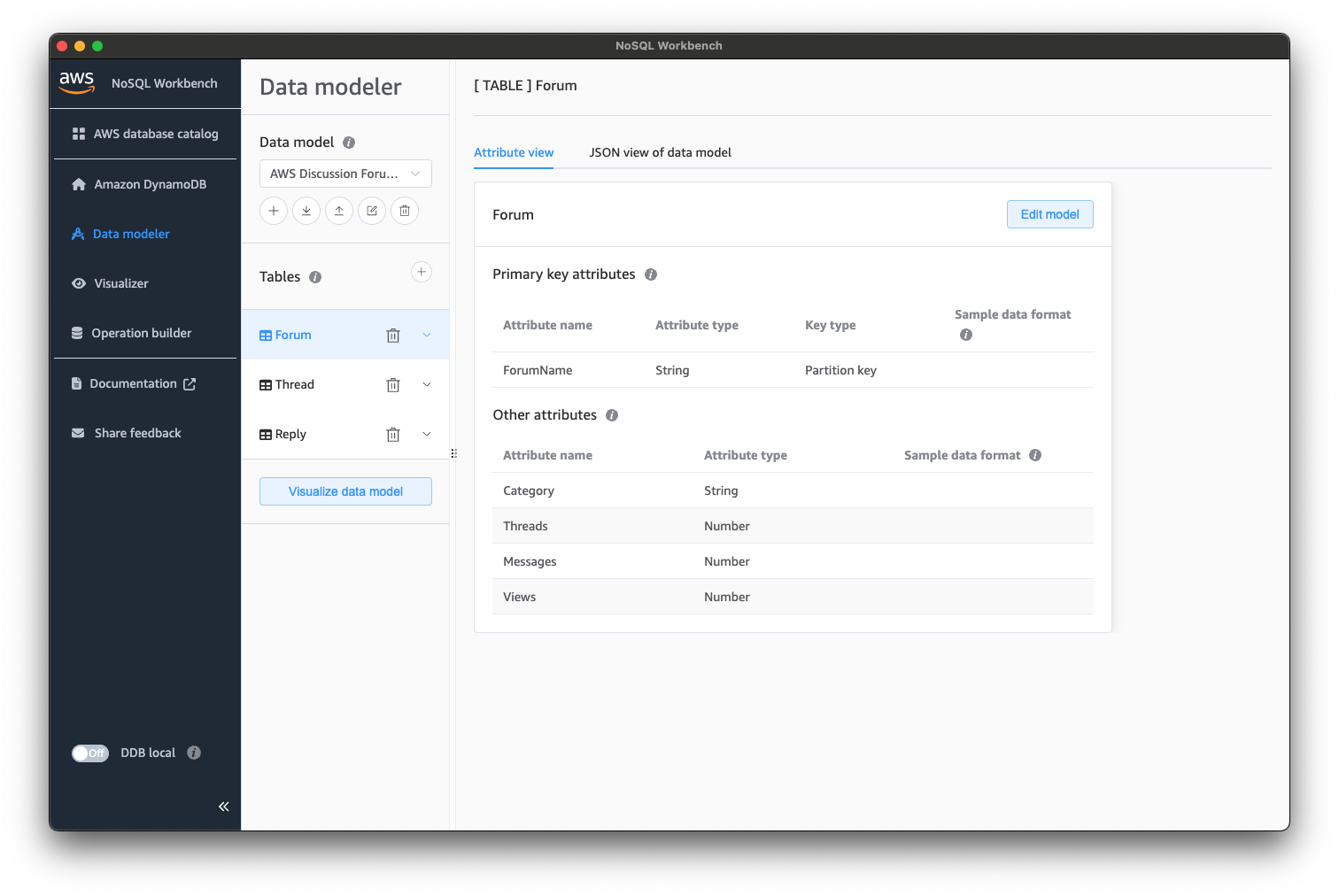
Task: Open the Visualizer section
Action: coord(110,283)
